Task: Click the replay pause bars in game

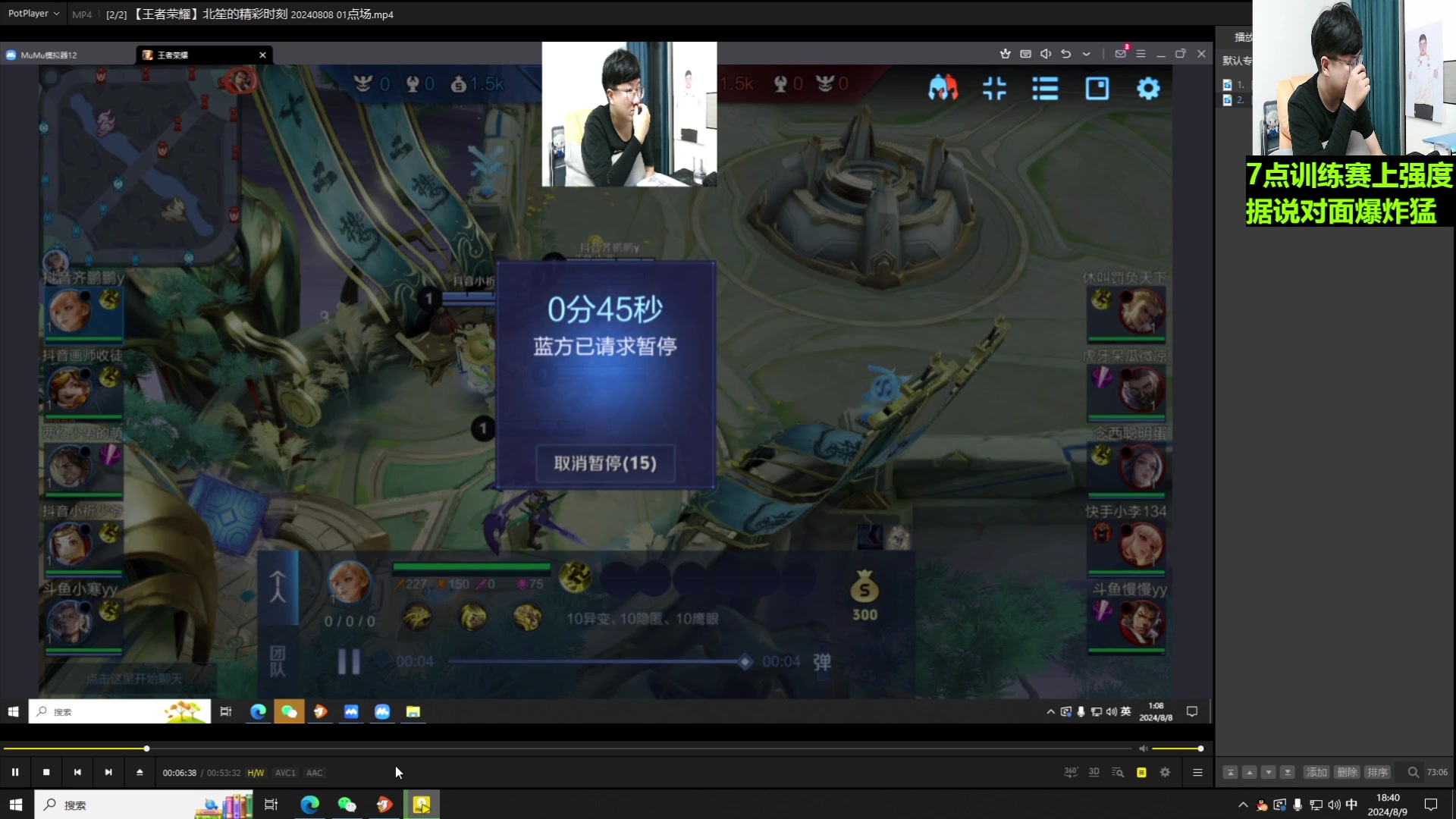Action: coord(349,661)
